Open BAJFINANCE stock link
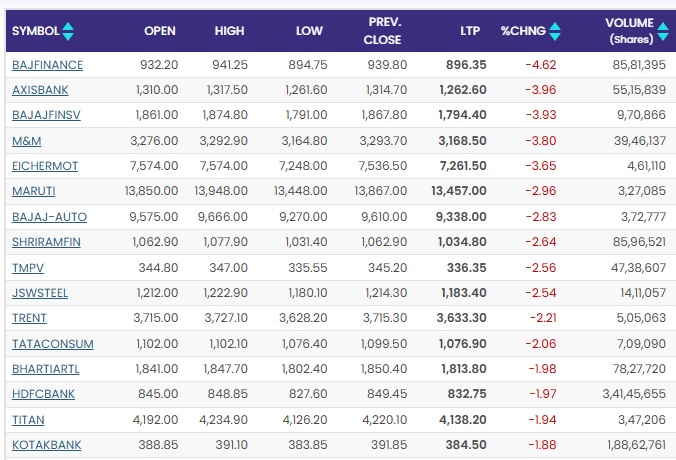 click(x=47, y=65)
